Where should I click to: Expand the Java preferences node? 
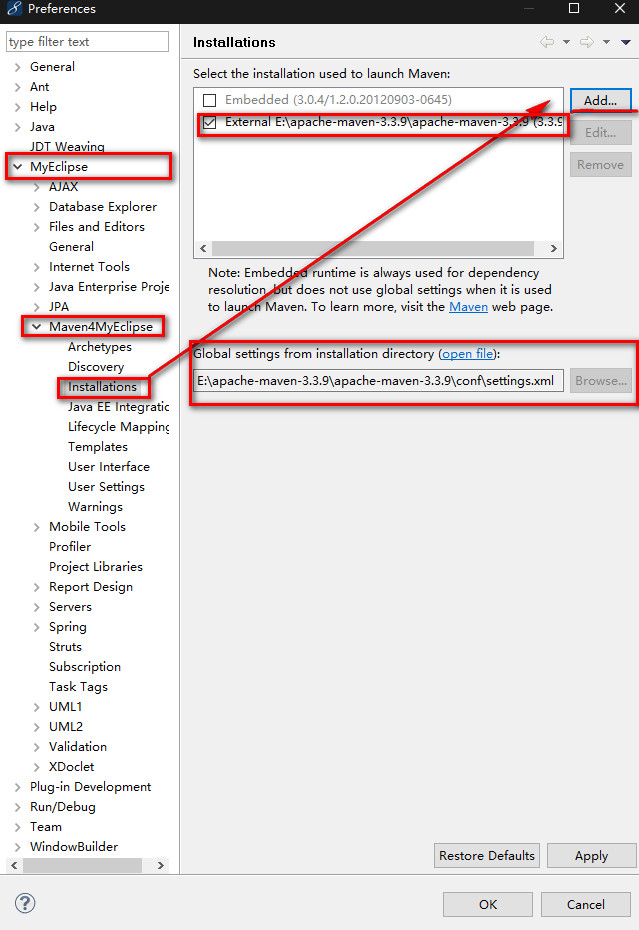(x=17, y=127)
